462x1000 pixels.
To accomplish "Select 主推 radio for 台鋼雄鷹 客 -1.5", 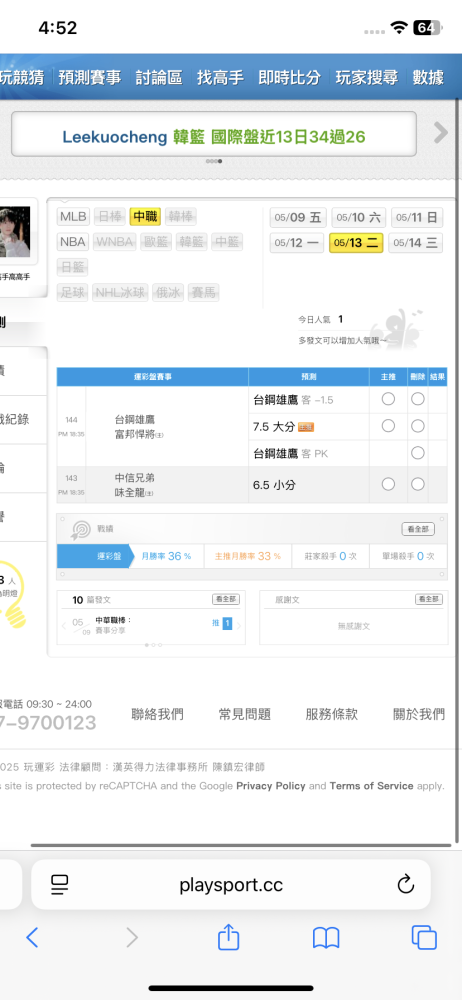I will click(x=388, y=399).
